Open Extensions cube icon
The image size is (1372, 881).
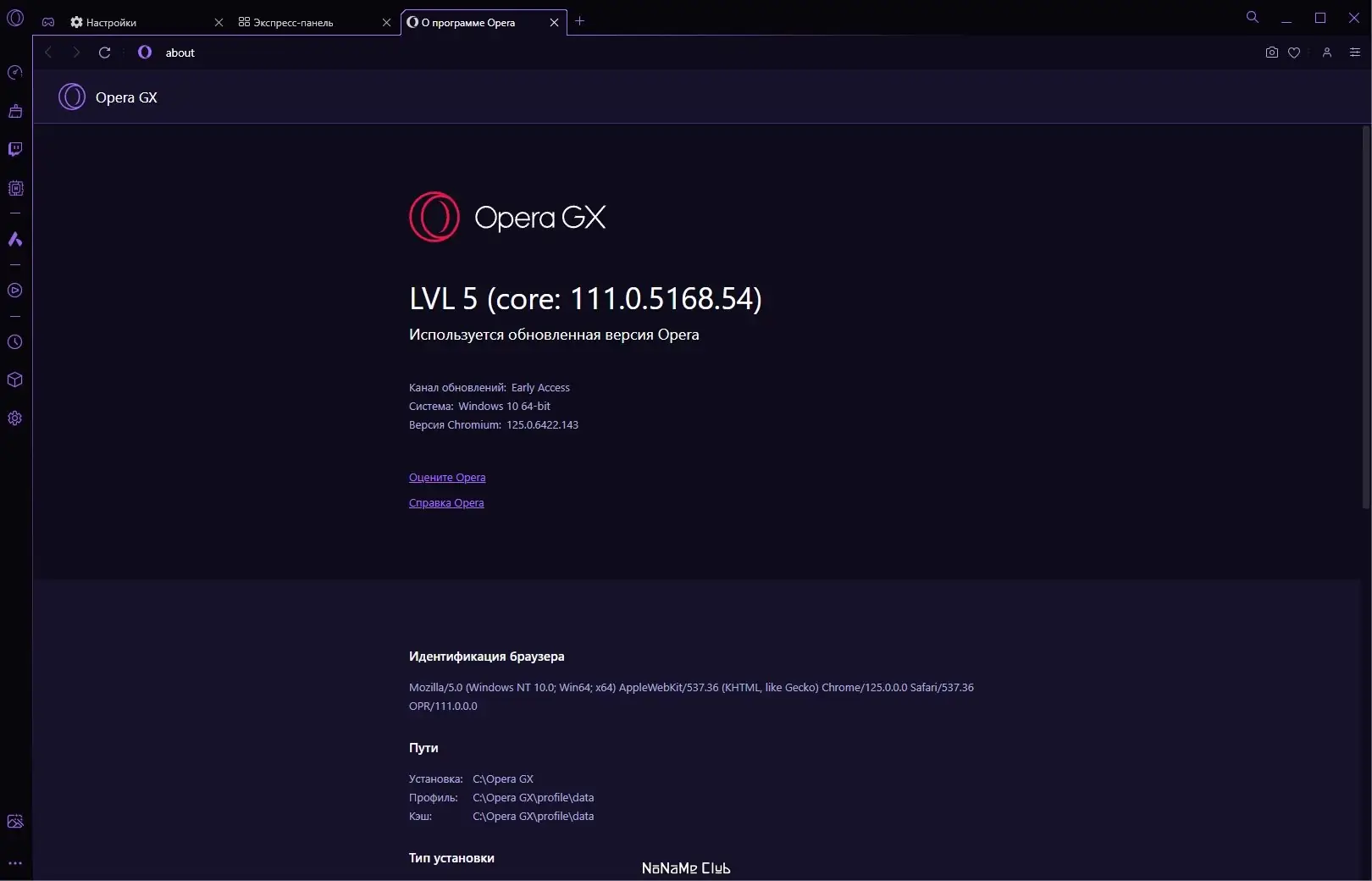click(15, 380)
